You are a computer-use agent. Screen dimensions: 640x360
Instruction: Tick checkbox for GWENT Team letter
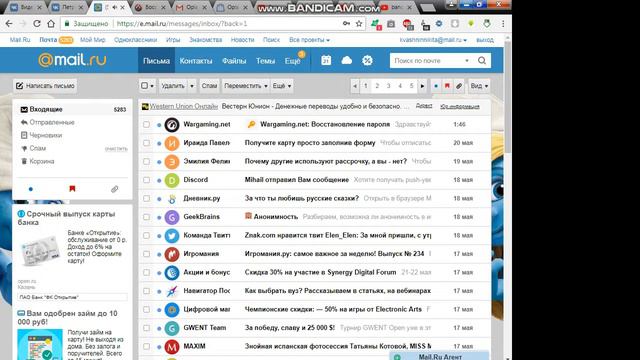146,328
